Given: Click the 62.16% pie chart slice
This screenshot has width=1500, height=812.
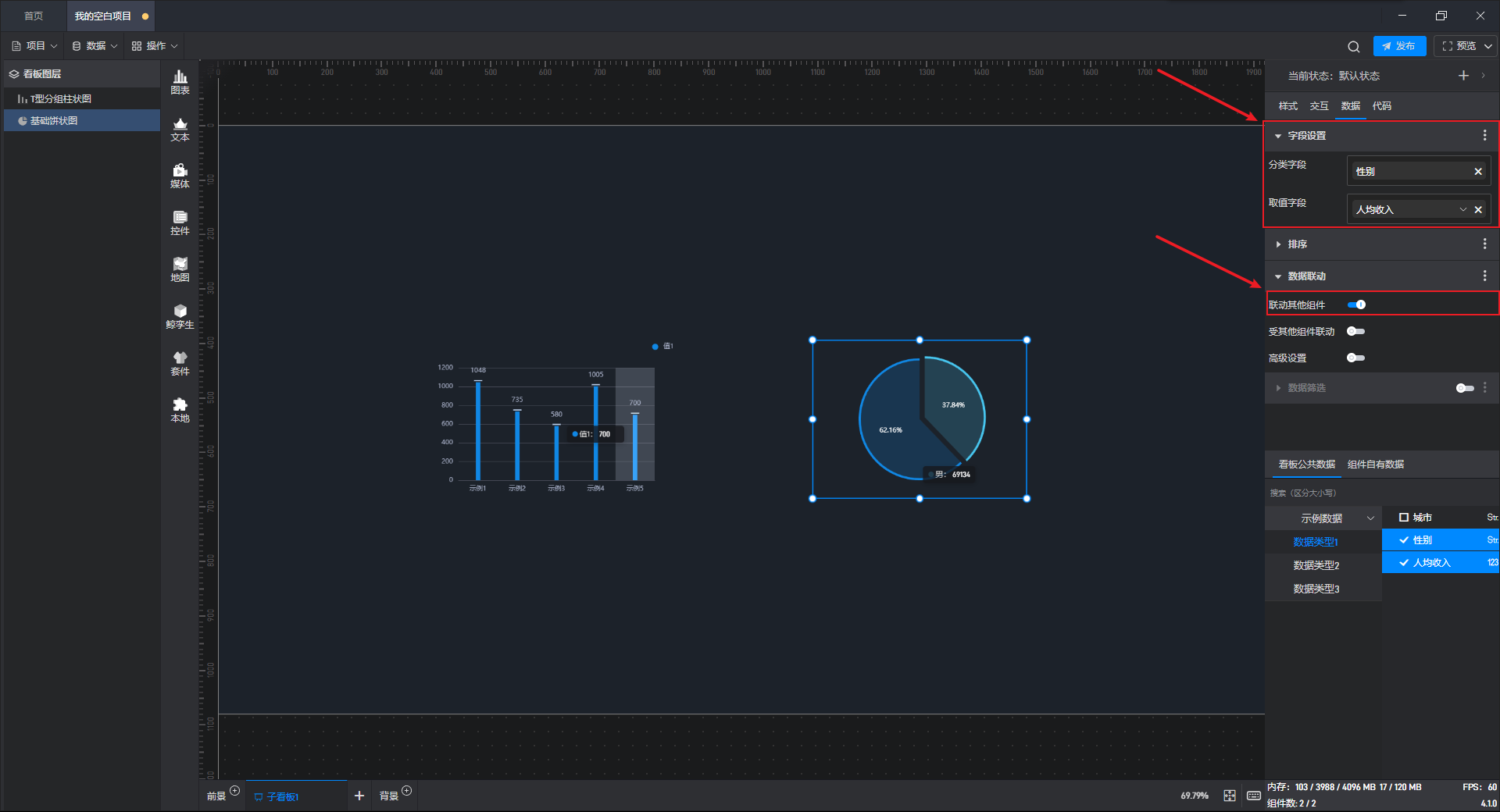Looking at the screenshot, I should click(x=891, y=429).
